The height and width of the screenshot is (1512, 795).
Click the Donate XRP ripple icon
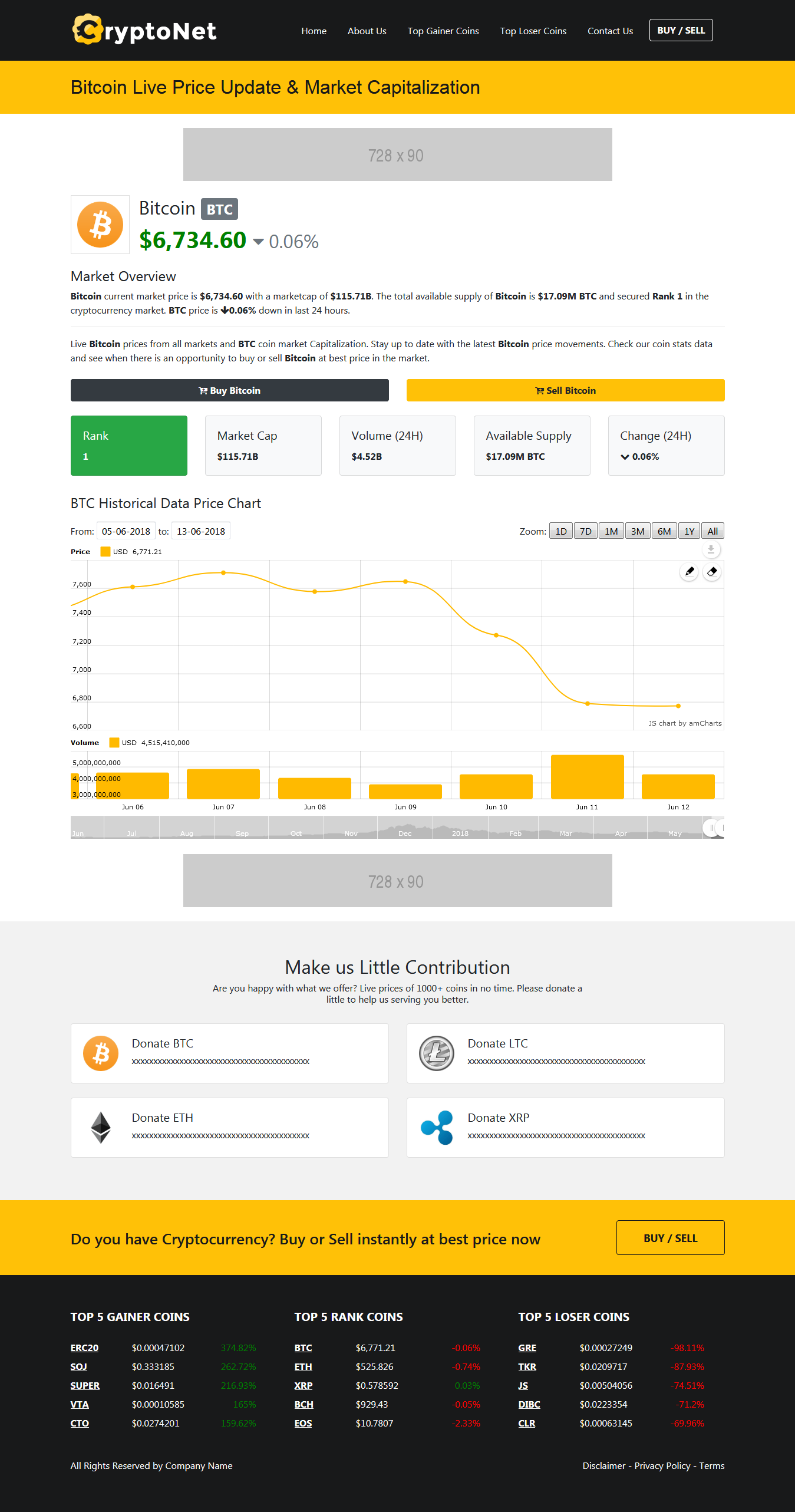[436, 1128]
